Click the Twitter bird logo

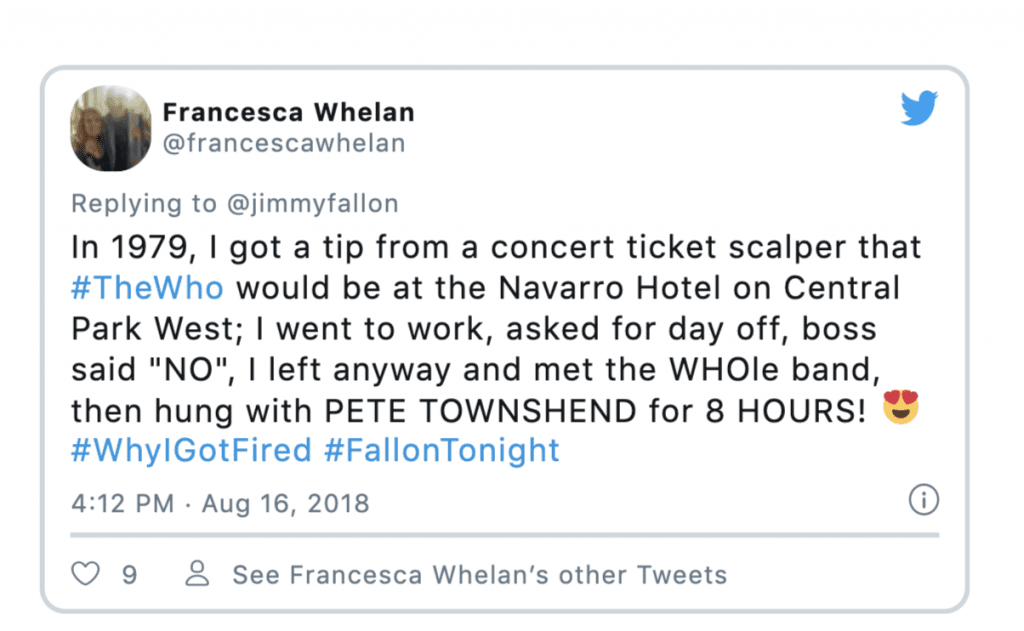point(920,108)
